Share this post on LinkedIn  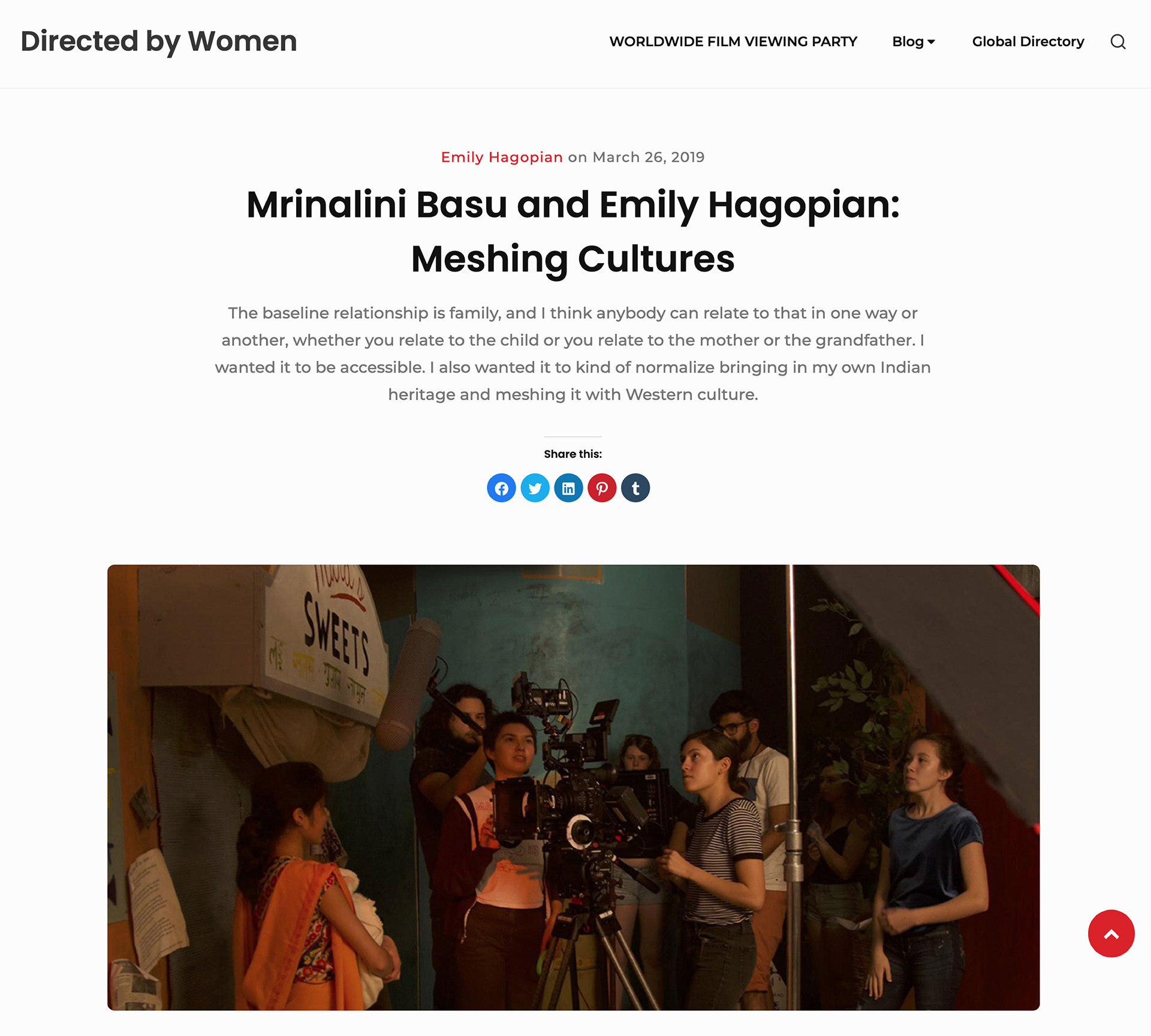[x=568, y=488]
